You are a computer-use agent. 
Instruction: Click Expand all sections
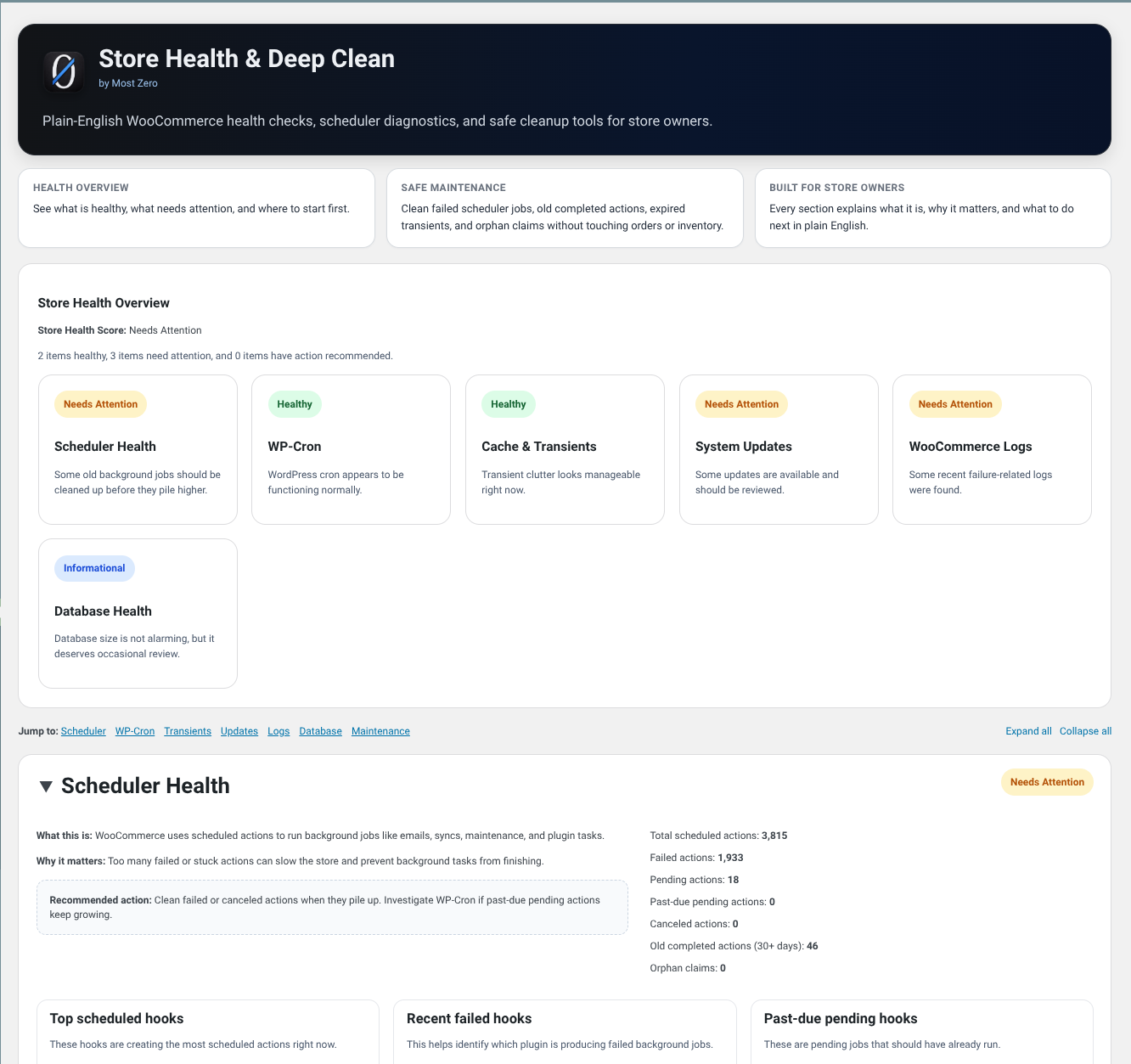pos(1028,730)
